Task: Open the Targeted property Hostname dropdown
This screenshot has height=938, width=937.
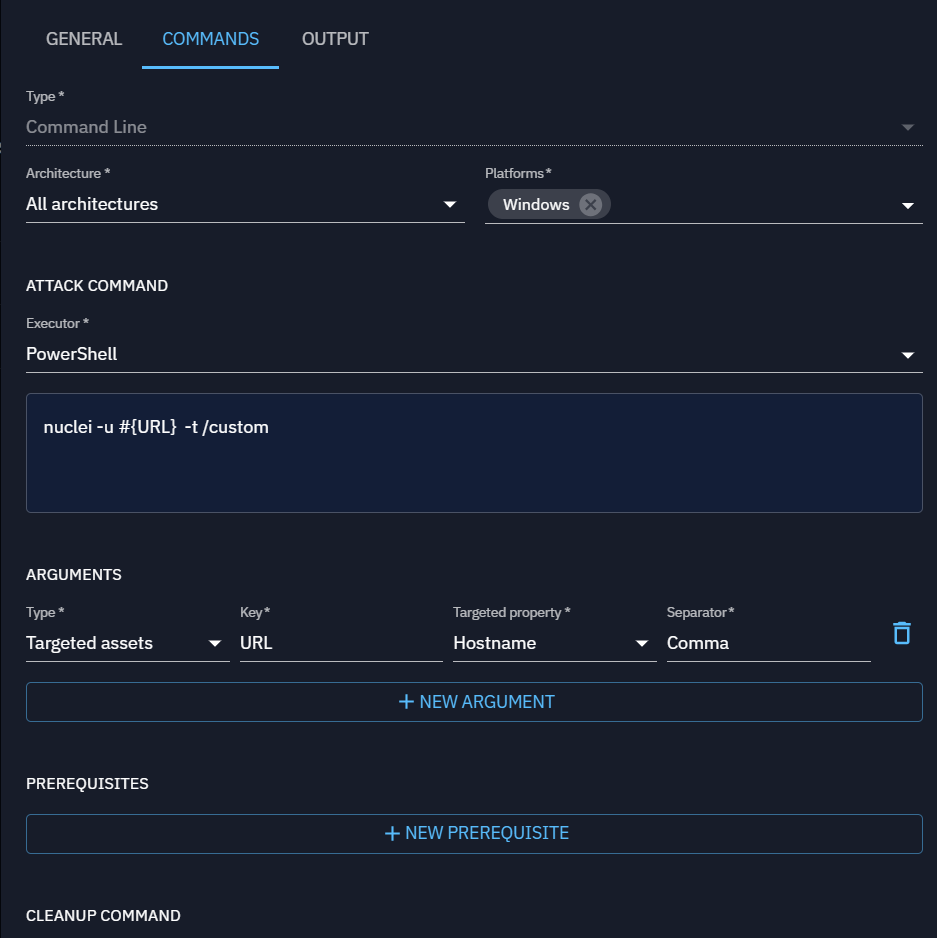Action: point(641,644)
